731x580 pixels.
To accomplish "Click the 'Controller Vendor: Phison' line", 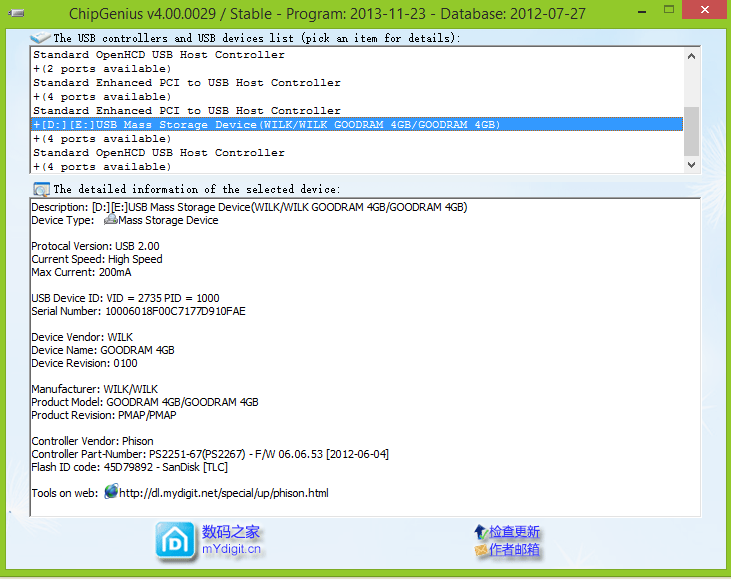I will coord(92,441).
